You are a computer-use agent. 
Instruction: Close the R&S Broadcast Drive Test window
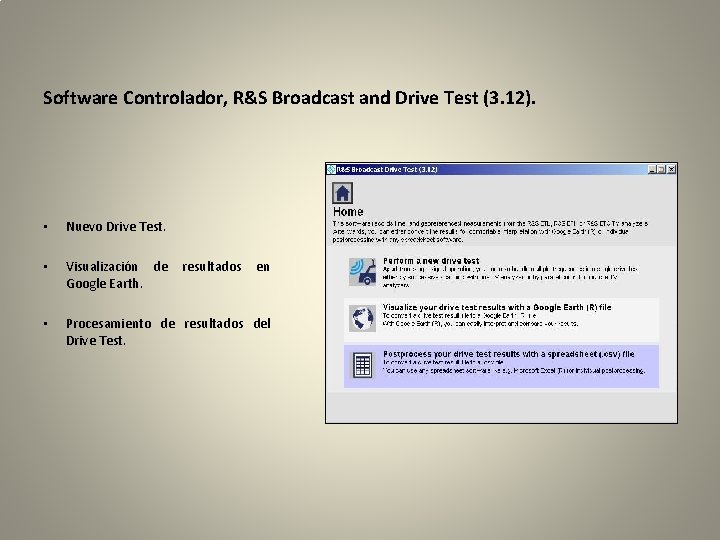coord(671,169)
